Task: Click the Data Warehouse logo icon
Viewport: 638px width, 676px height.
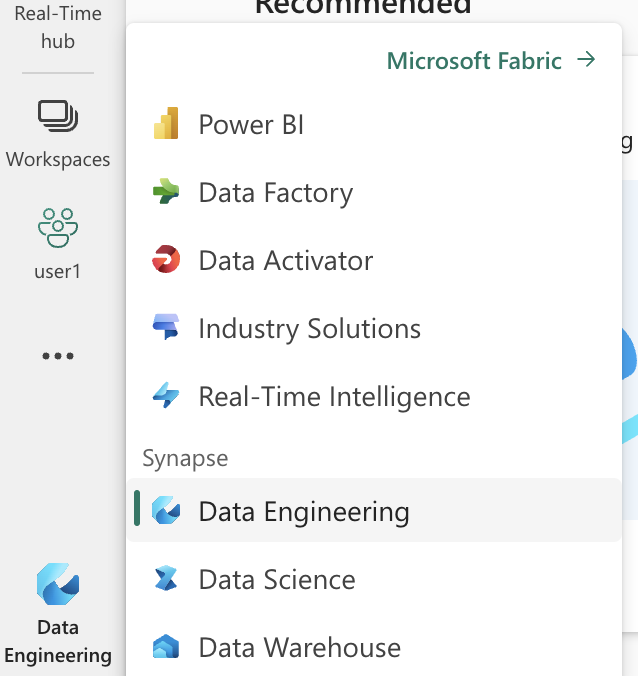Action: pyautogui.click(x=166, y=646)
